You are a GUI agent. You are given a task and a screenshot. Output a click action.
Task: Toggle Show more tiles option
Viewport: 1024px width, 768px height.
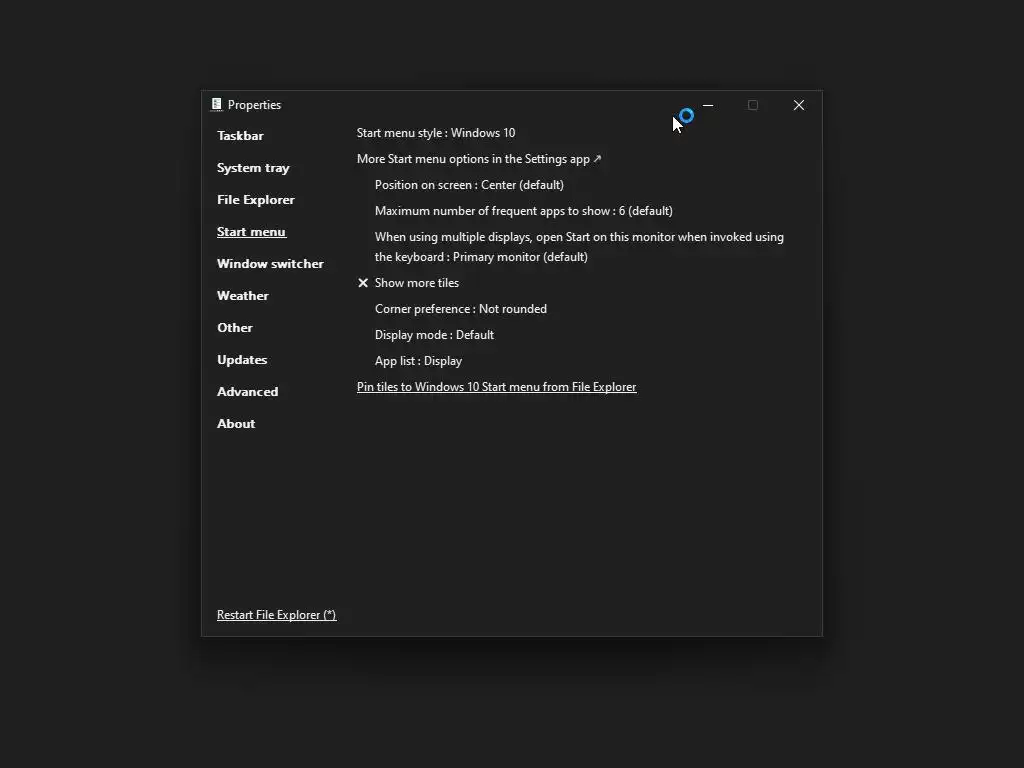tap(417, 283)
